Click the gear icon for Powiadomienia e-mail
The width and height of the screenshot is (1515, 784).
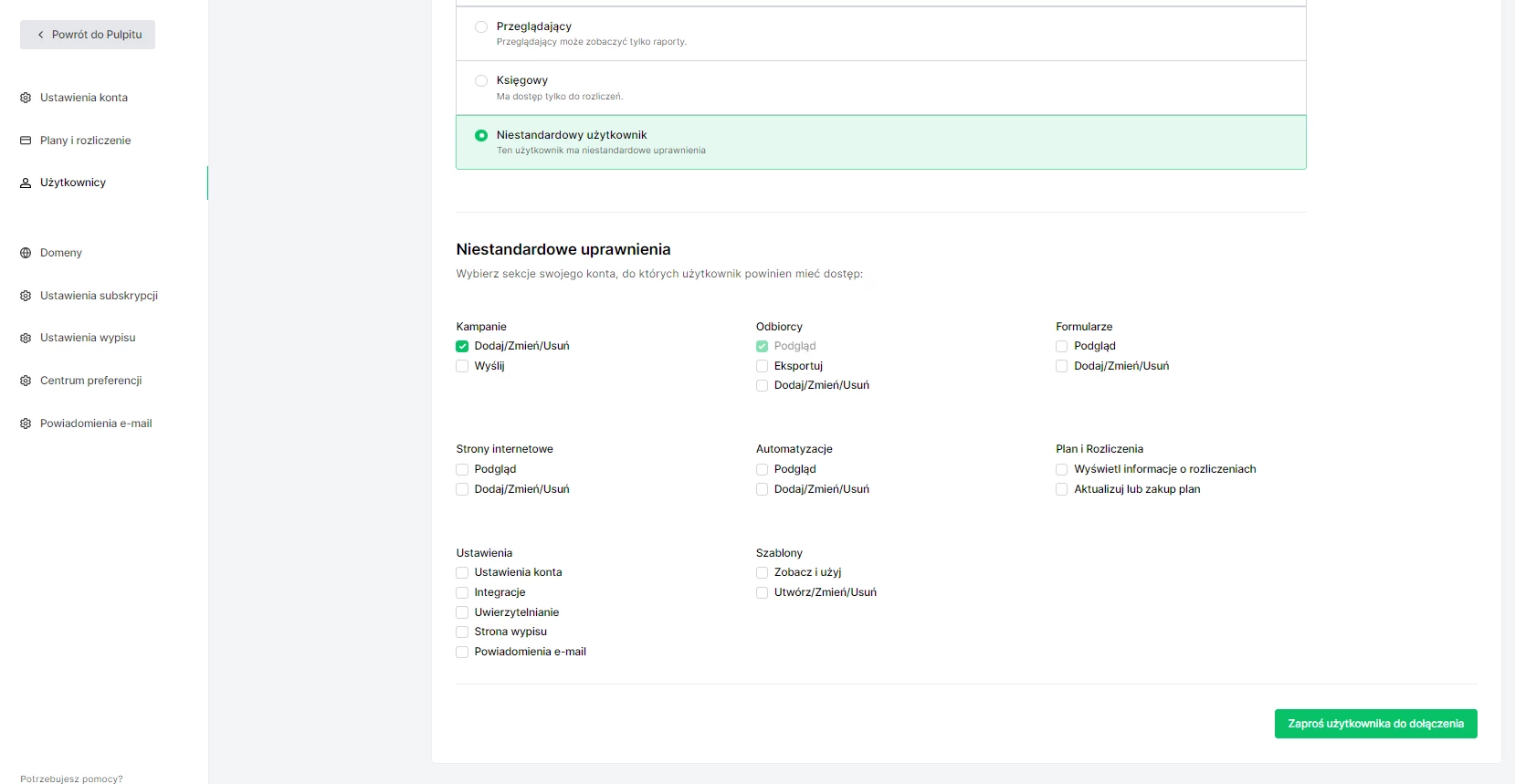click(26, 423)
